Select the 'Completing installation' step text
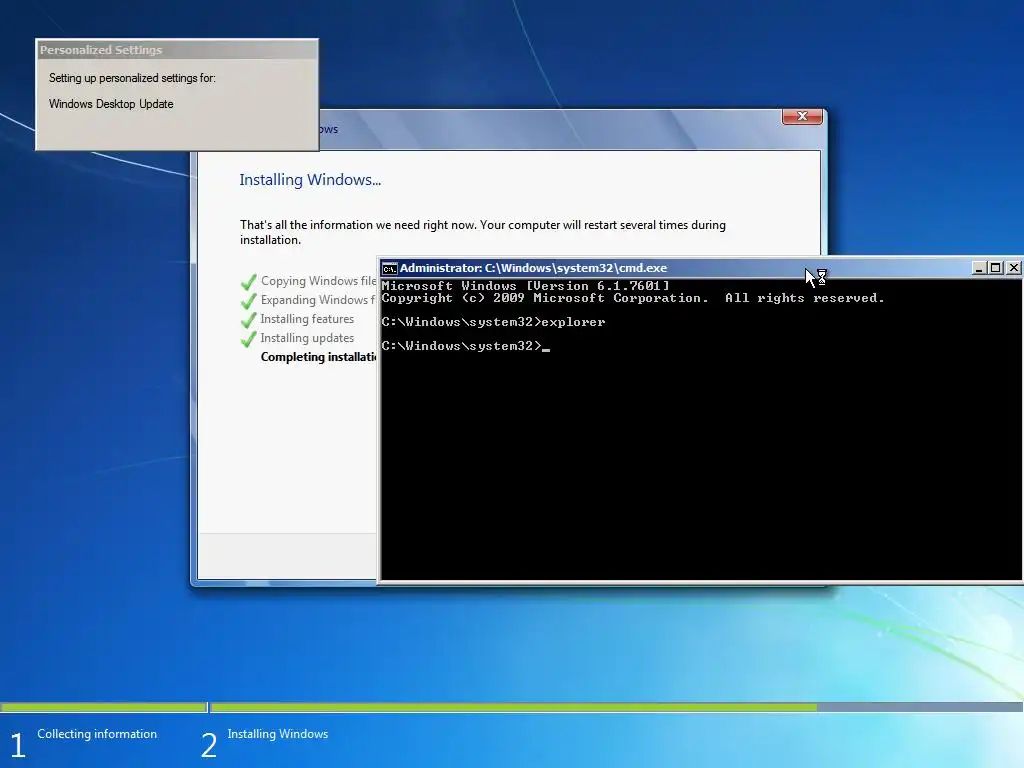The width and height of the screenshot is (1024, 768). [x=319, y=357]
